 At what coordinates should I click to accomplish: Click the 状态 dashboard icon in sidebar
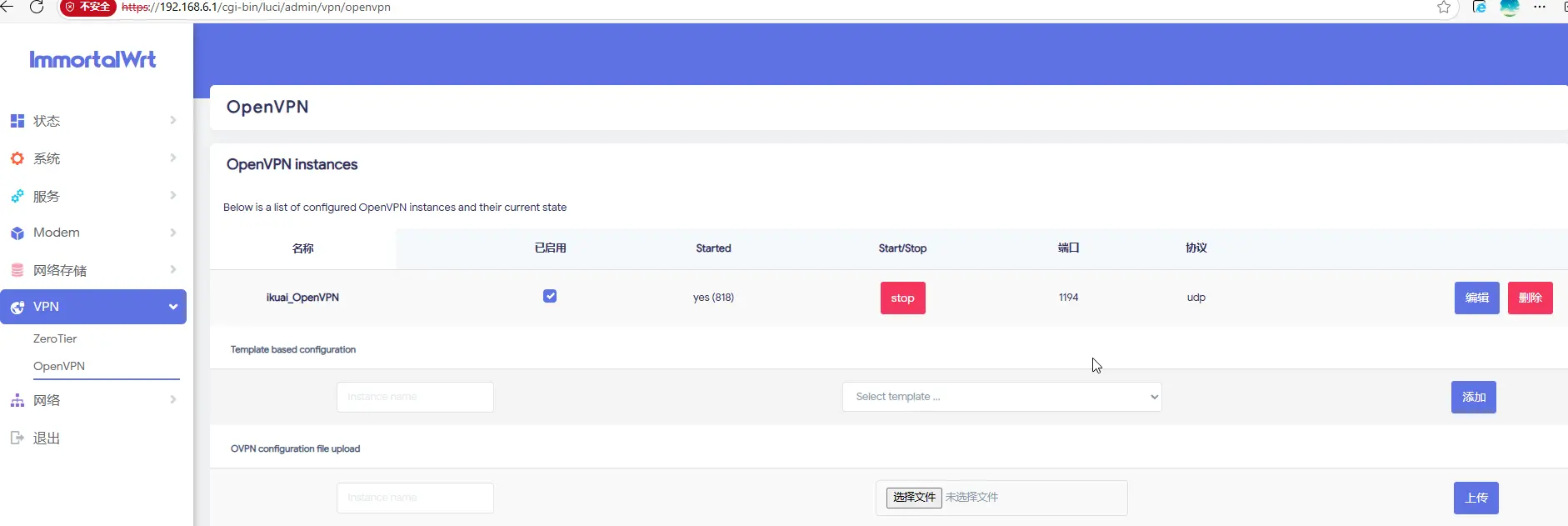coord(17,121)
